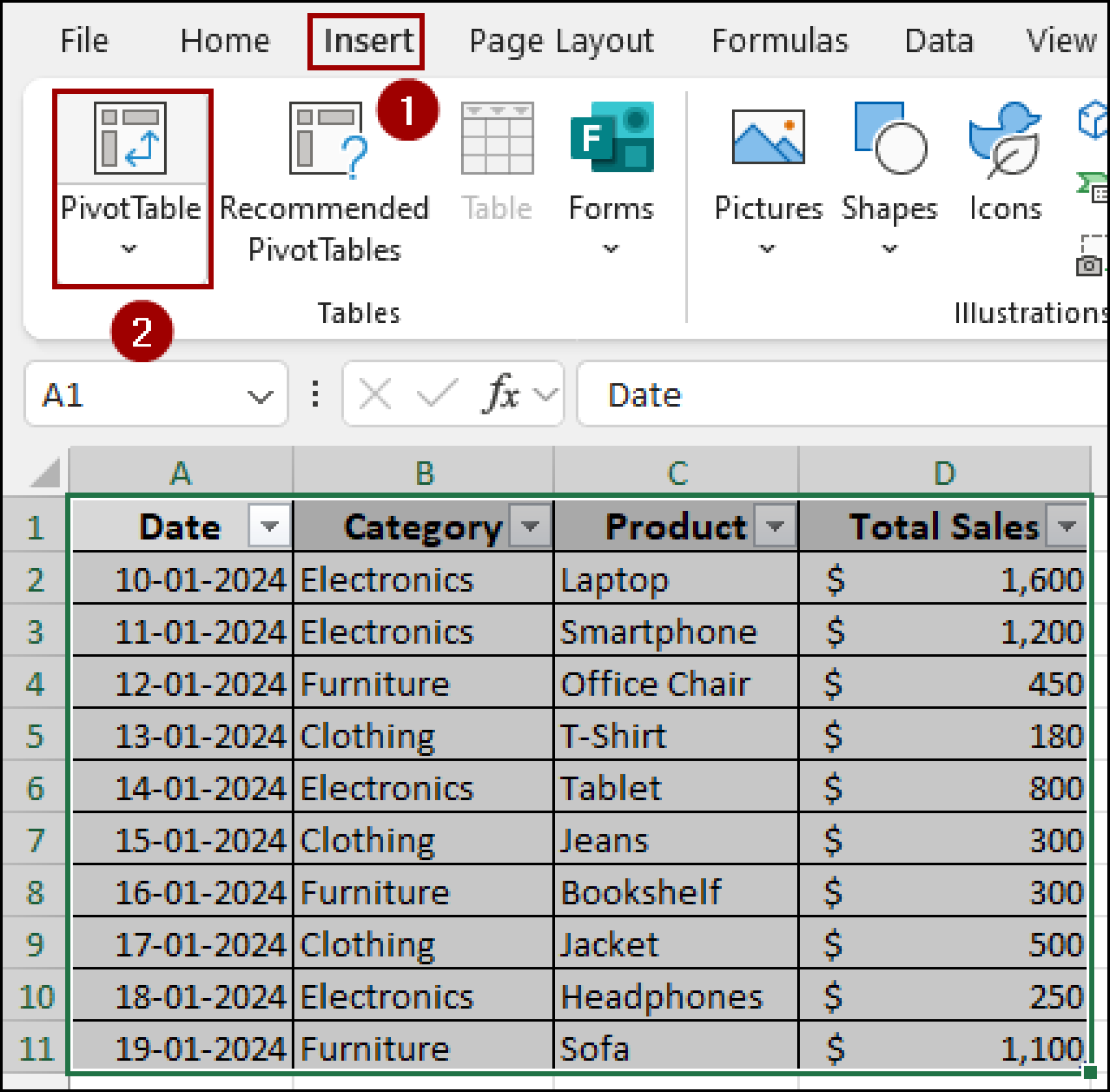Open the Total Sales filter dropdown
Image resolution: width=1110 pixels, height=1092 pixels.
point(1067,525)
